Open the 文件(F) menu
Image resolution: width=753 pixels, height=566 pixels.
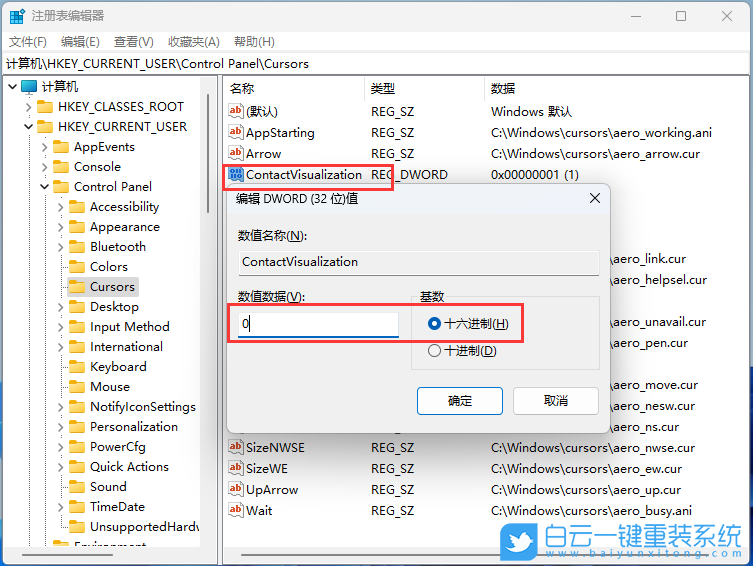(x=28, y=42)
